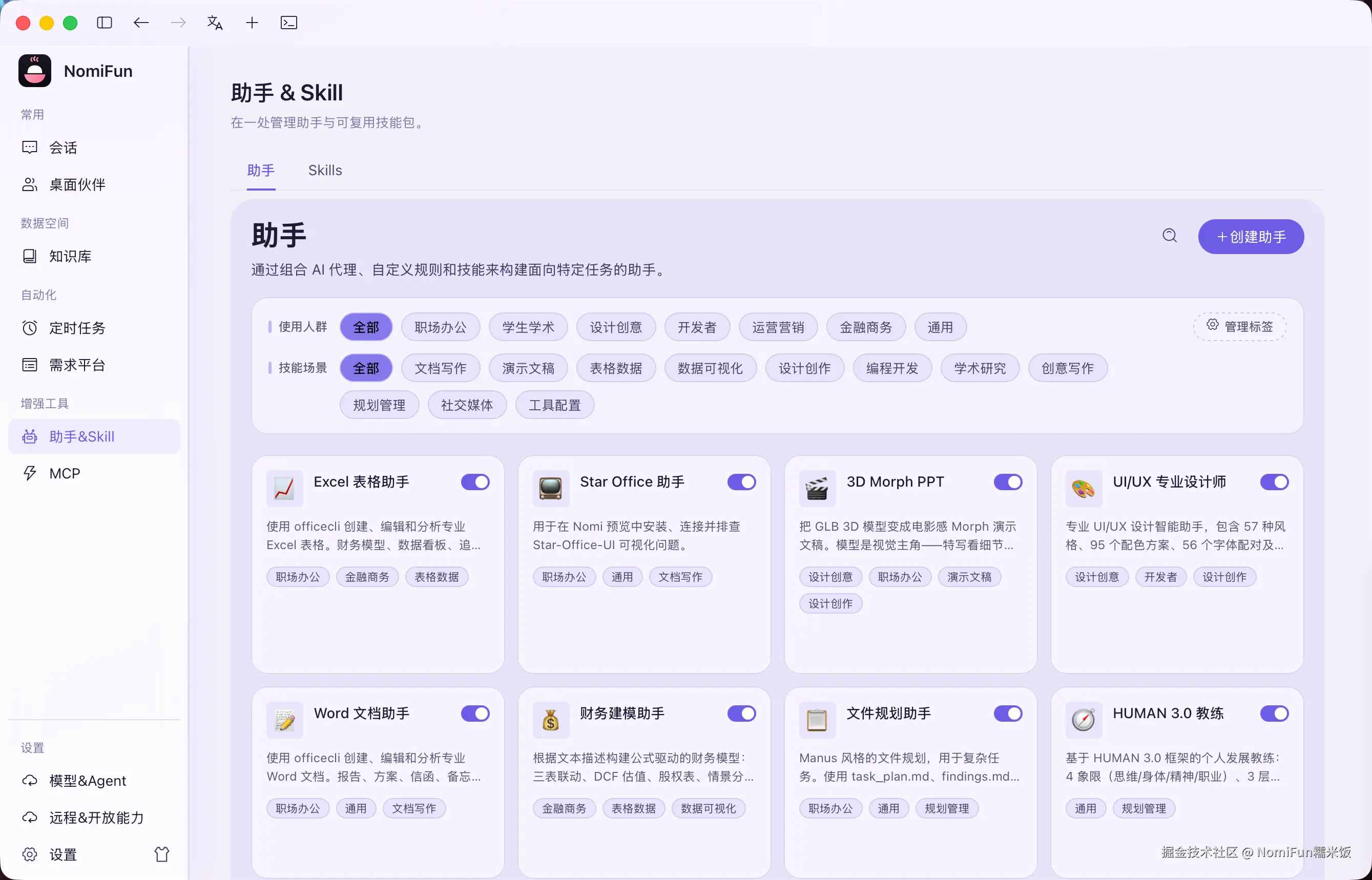Click the plus new tab icon

pyautogui.click(x=252, y=23)
